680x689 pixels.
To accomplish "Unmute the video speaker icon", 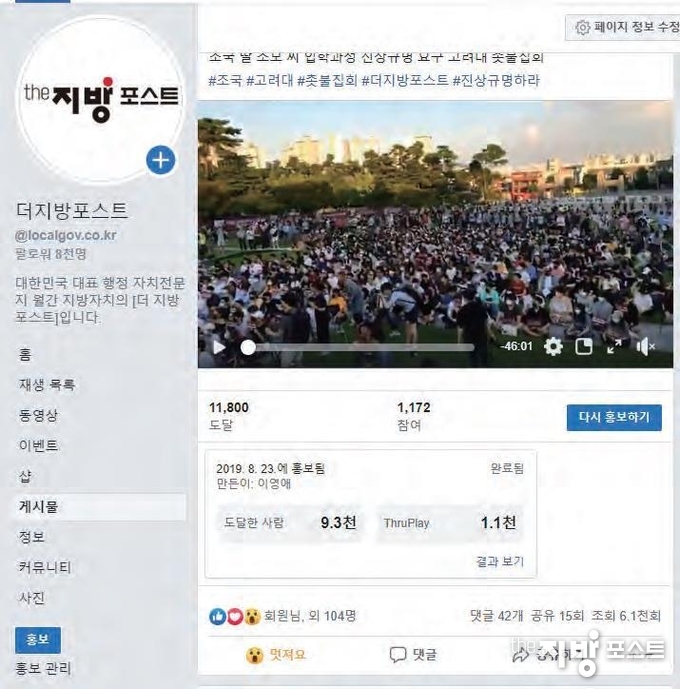I will pos(645,347).
